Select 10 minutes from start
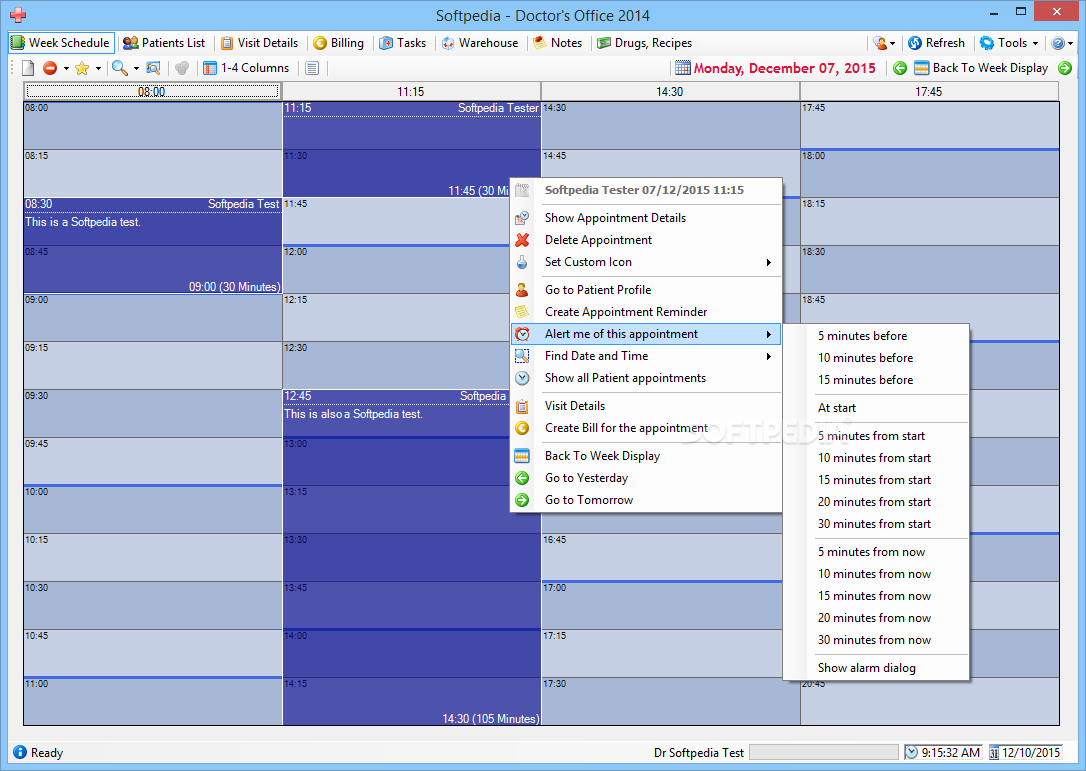This screenshot has height=771, width=1086. click(x=876, y=458)
